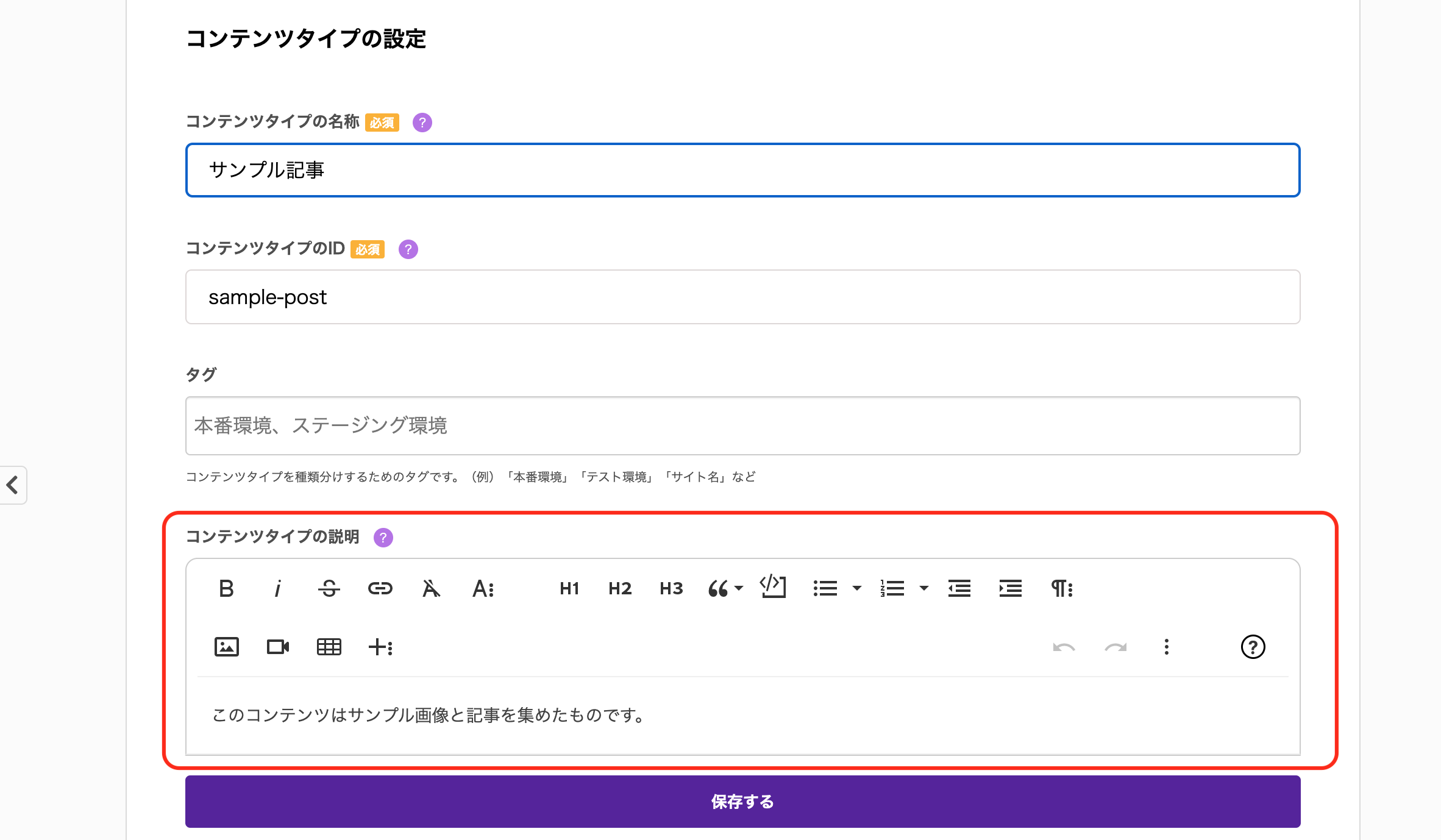Open the text style A: menu
This screenshot has height=840, width=1441.
pyautogui.click(x=483, y=588)
